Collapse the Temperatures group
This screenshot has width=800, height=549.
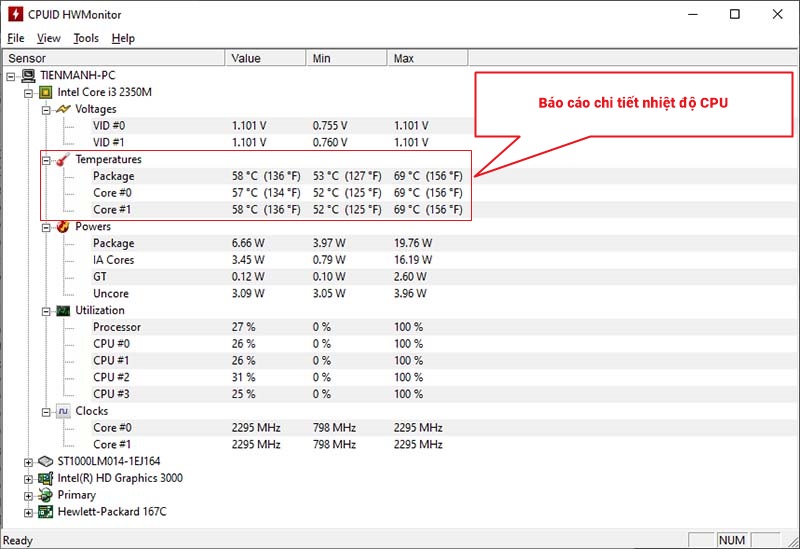coord(46,161)
